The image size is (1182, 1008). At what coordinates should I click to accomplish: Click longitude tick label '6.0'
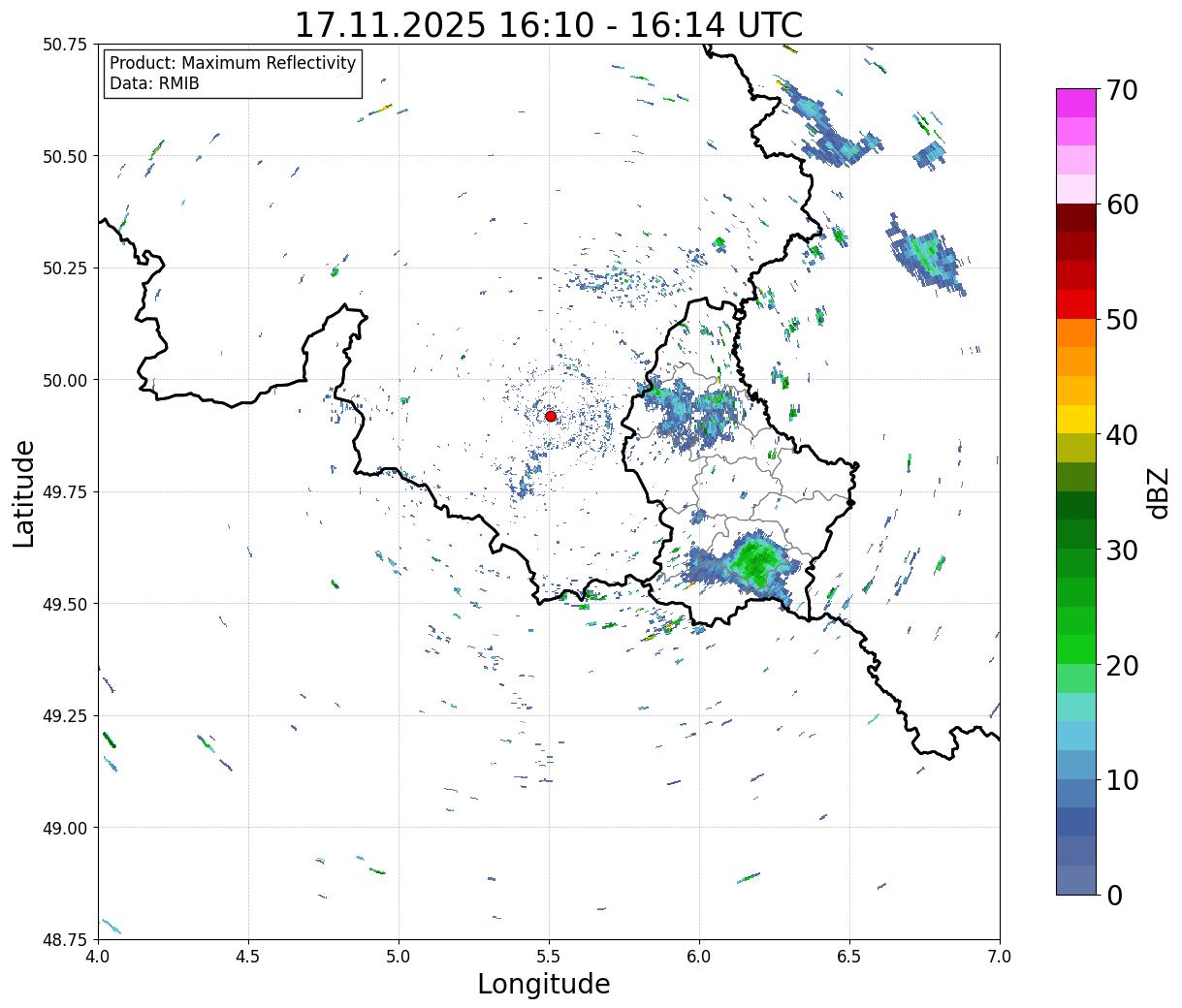[699, 956]
